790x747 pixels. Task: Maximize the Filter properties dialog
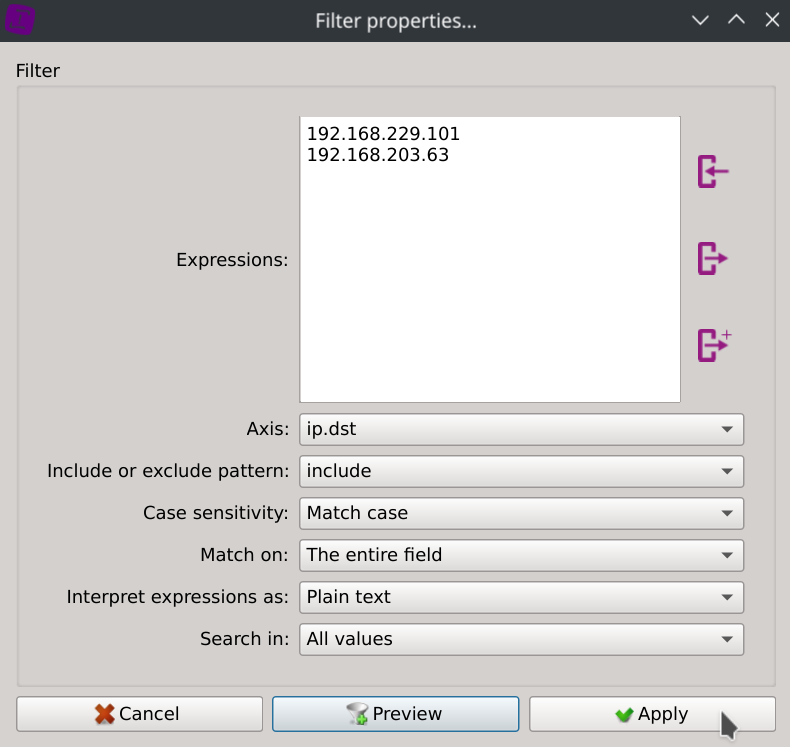point(736,20)
